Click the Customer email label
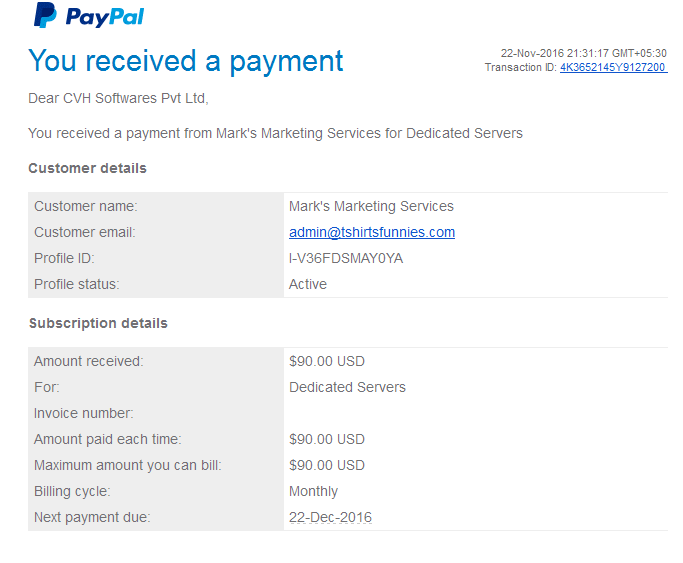 pos(85,232)
